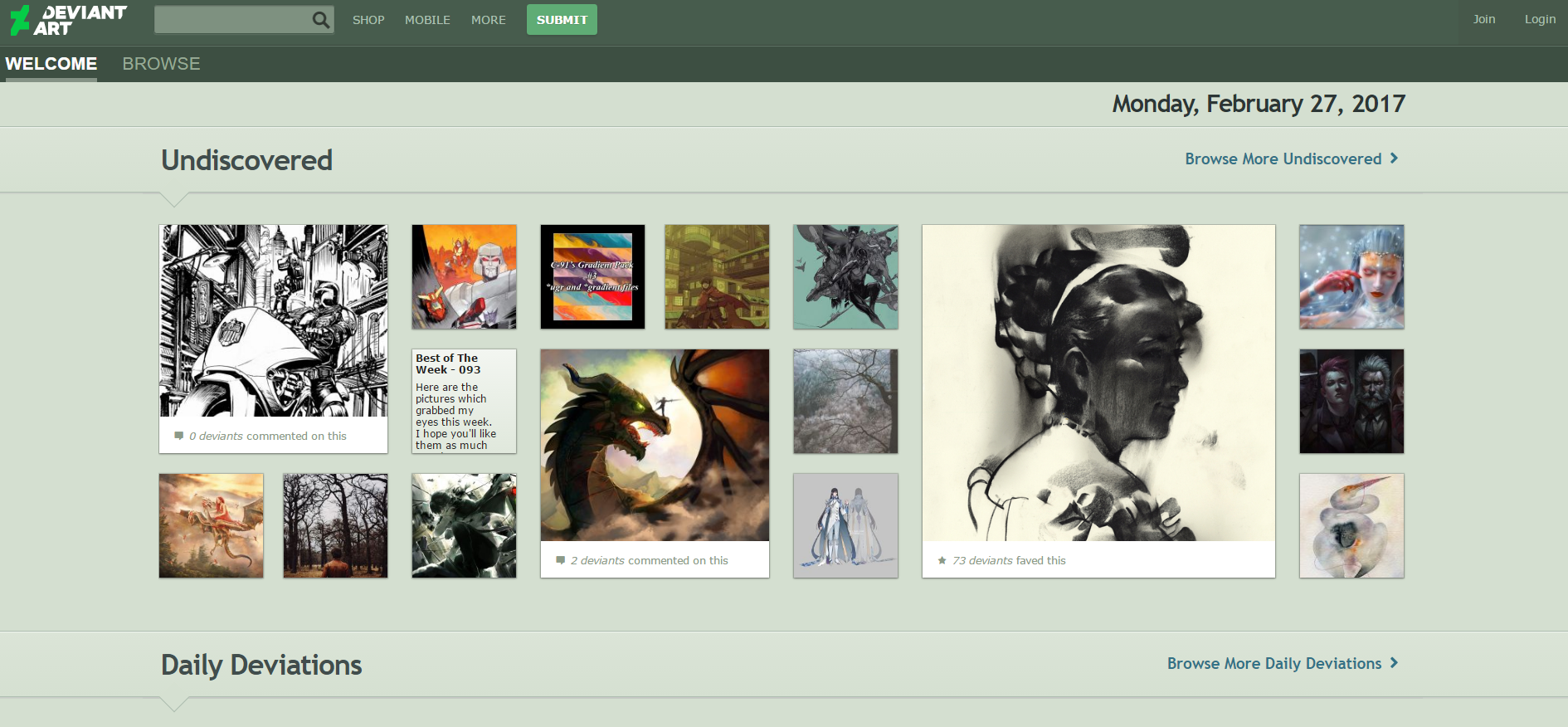Click '73 deviants faved this' text
The width and height of the screenshot is (1568, 727).
(x=1009, y=560)
